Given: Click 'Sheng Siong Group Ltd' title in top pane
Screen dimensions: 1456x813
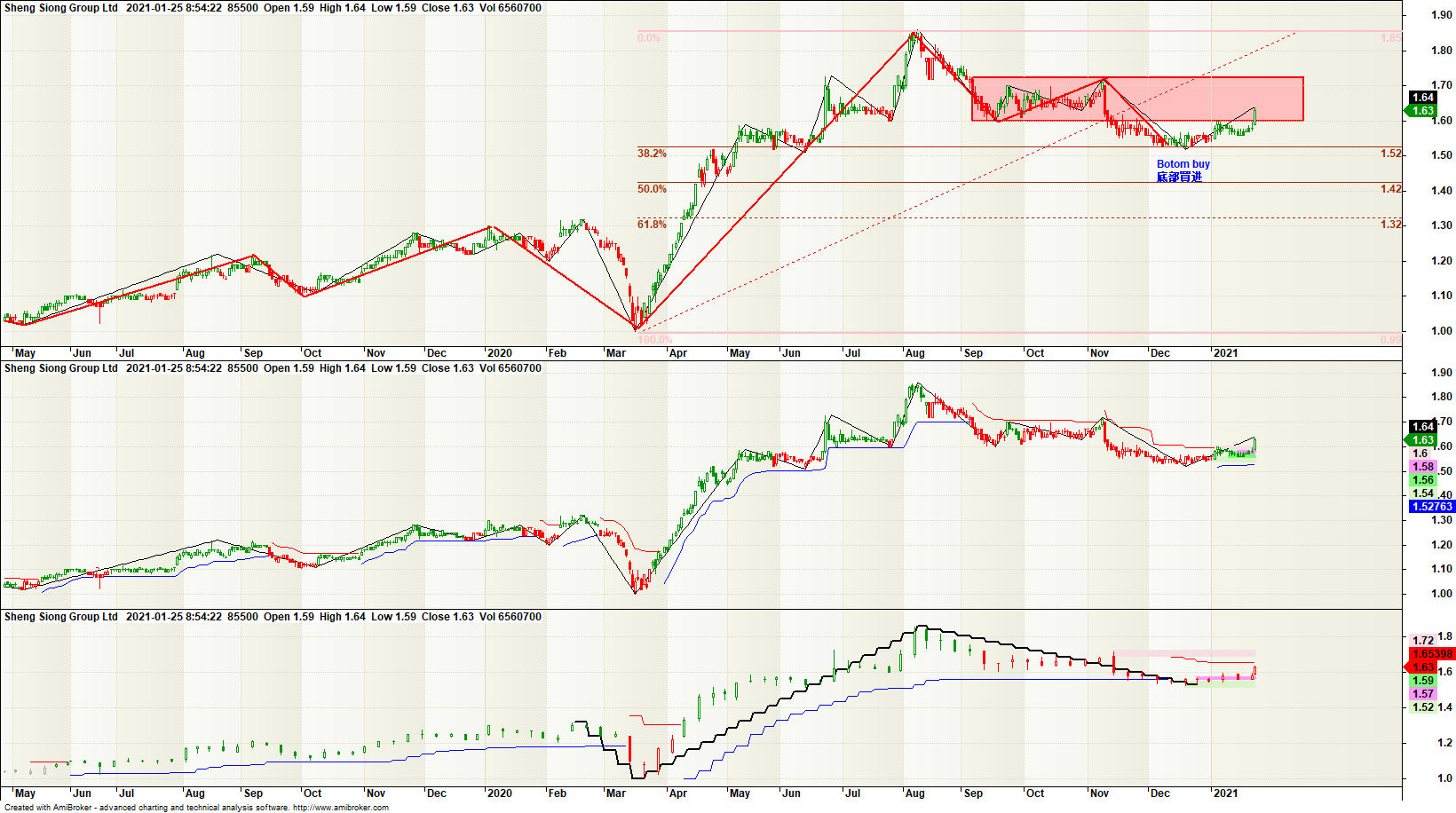Looking at the screenshot, I should pos(61,8).
